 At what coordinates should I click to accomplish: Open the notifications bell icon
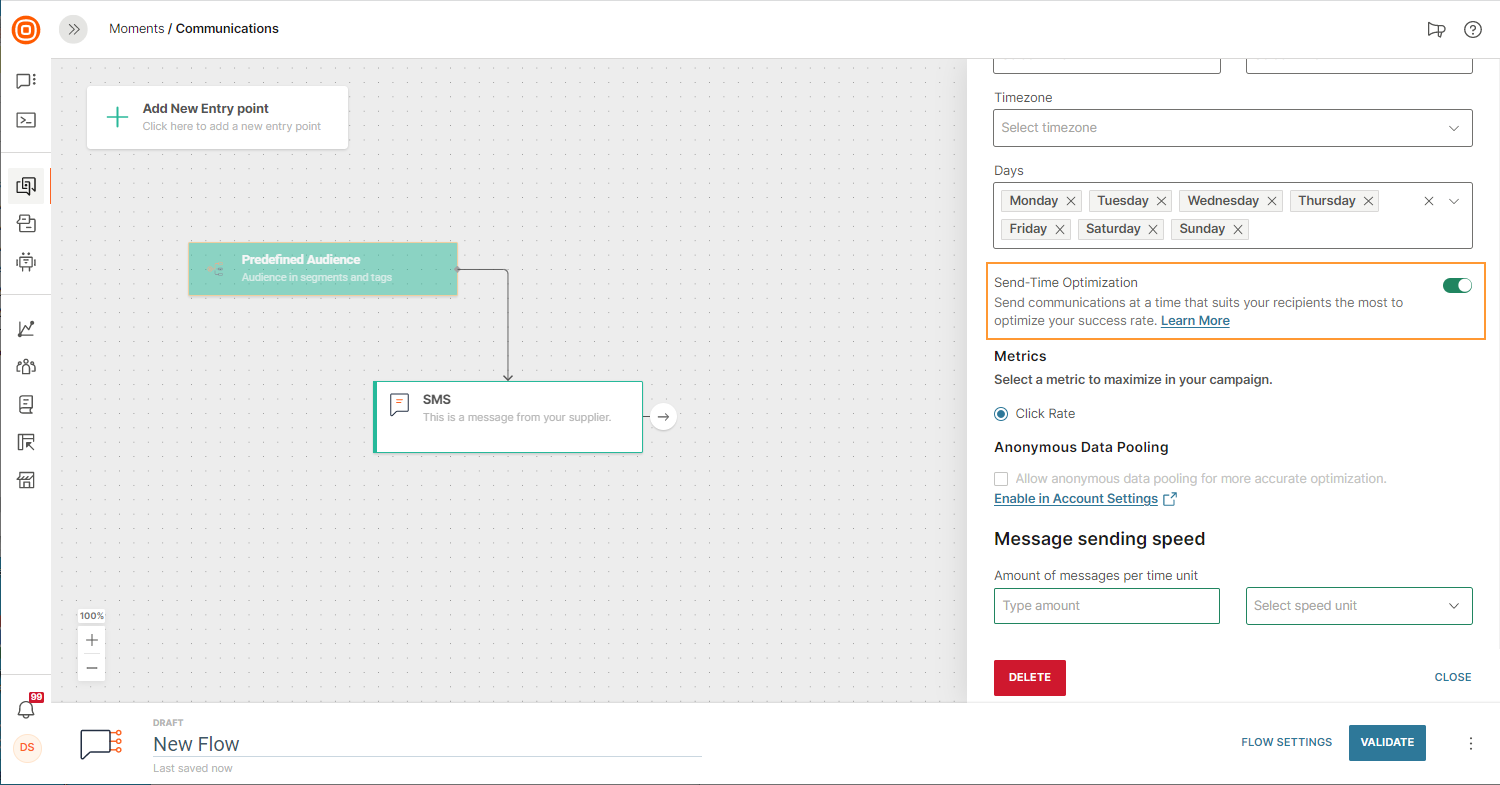click(x=26, y=708)
